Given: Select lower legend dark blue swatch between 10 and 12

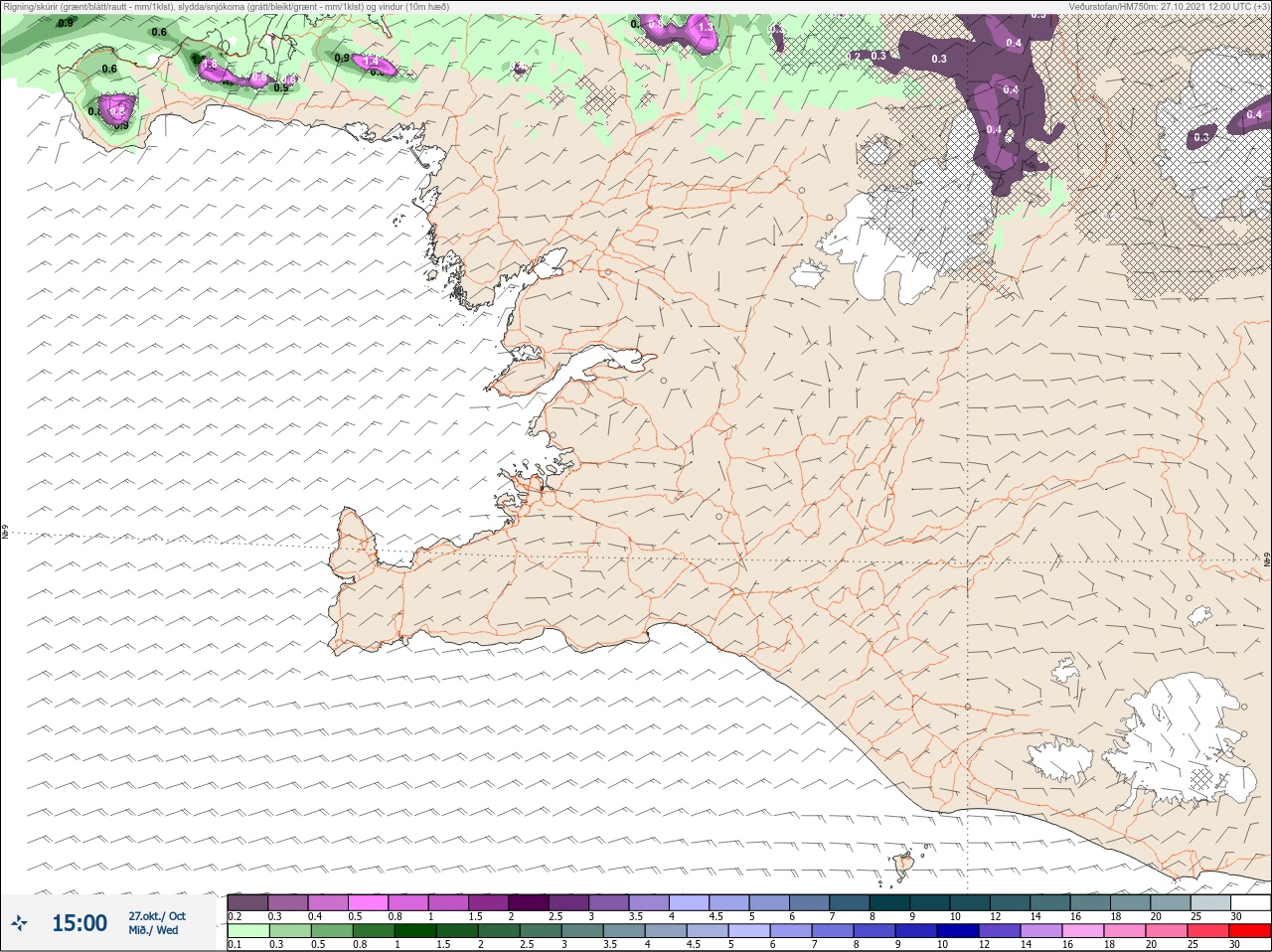Looking at the screenshot, I should (959, 931).
